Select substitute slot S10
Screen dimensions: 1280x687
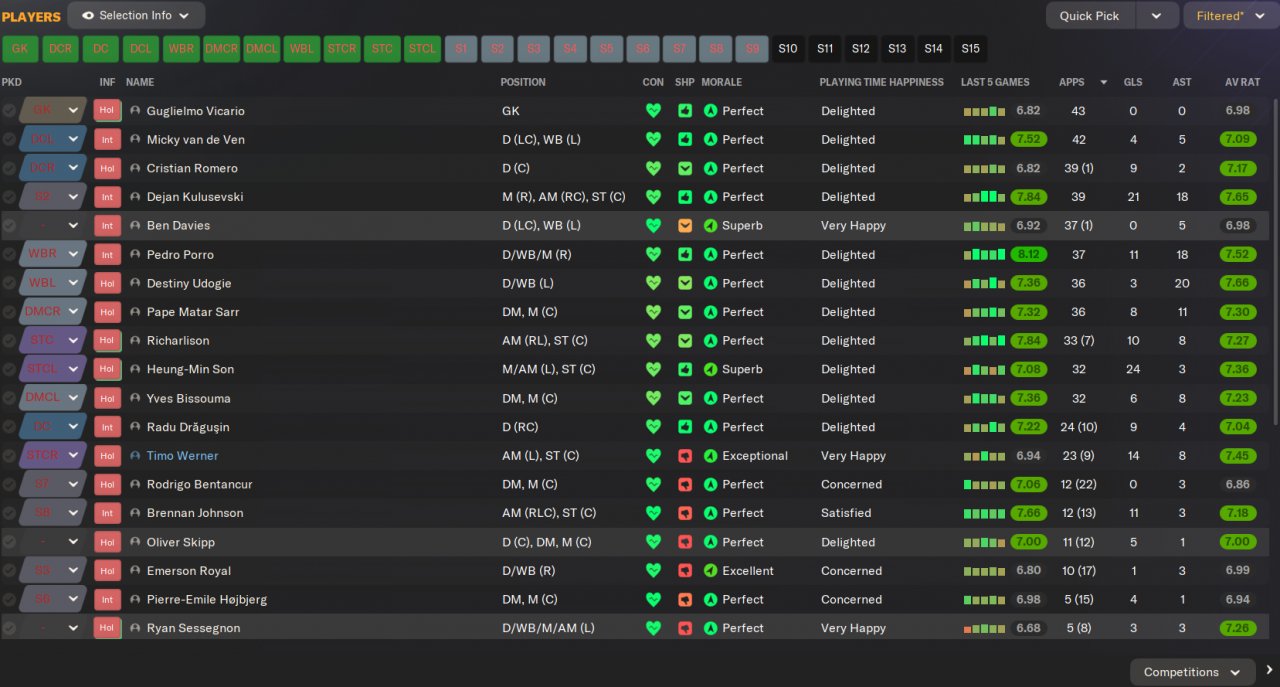788,49
